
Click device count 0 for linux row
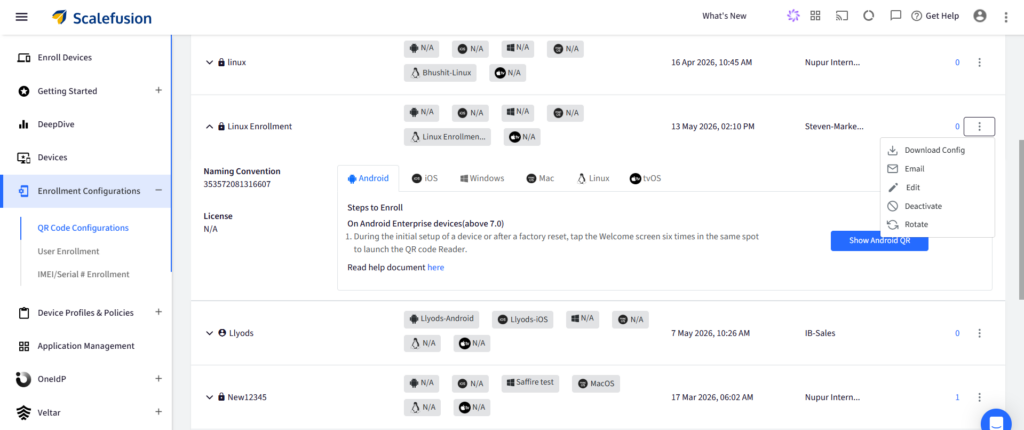pos(957,63)
